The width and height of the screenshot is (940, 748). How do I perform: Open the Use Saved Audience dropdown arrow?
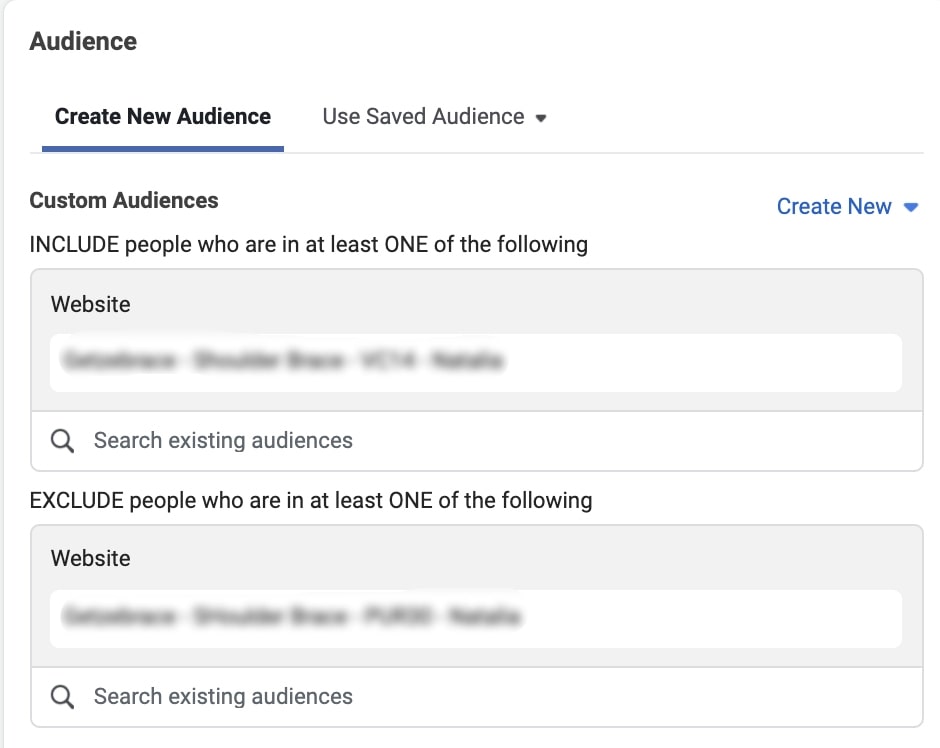point(541,118)
